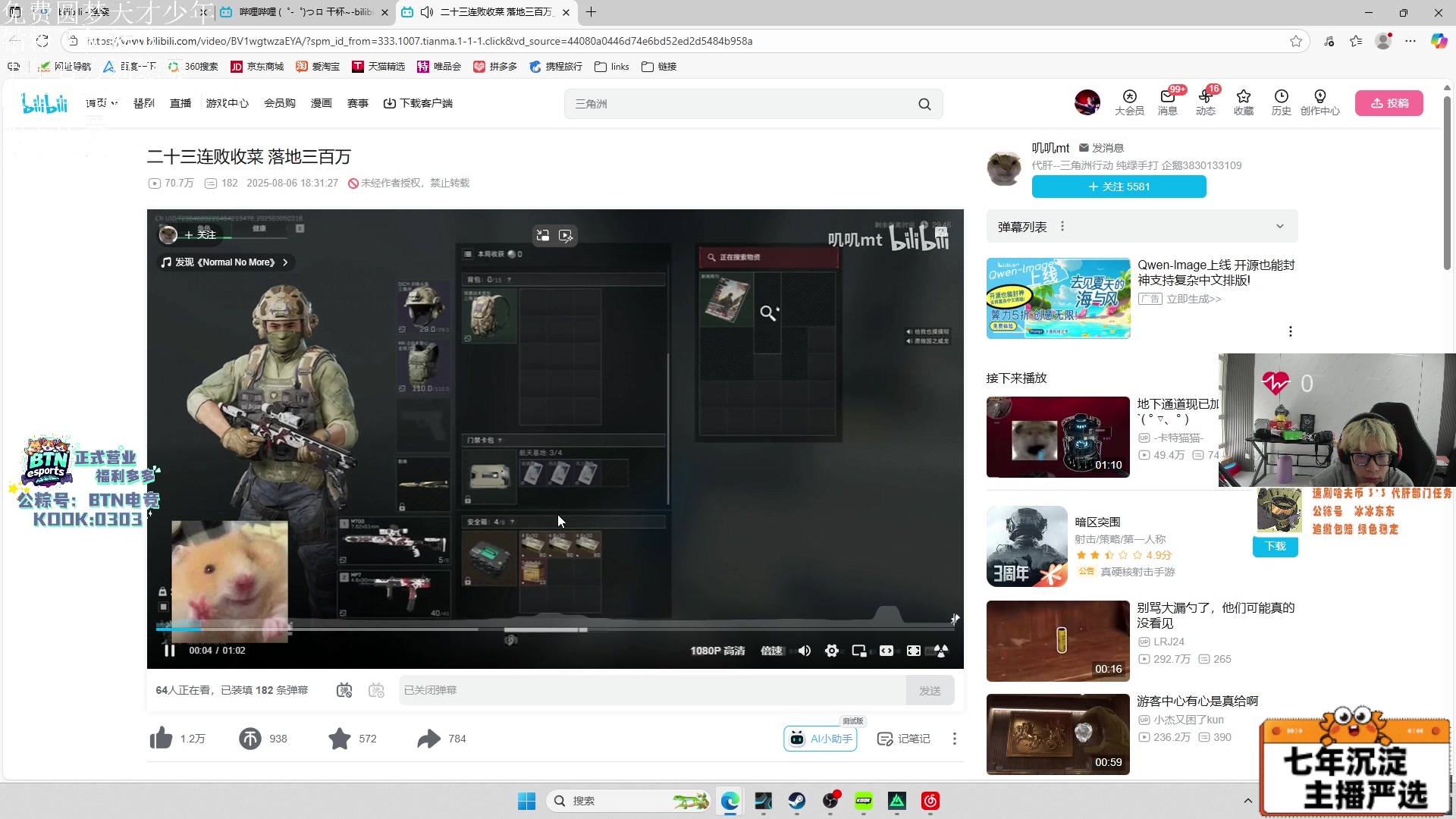Image resolution: width=1456 pixels, height=819 pixels.
Task: Open the 大会员 membership icon
Action: [x=1129, y=102]
